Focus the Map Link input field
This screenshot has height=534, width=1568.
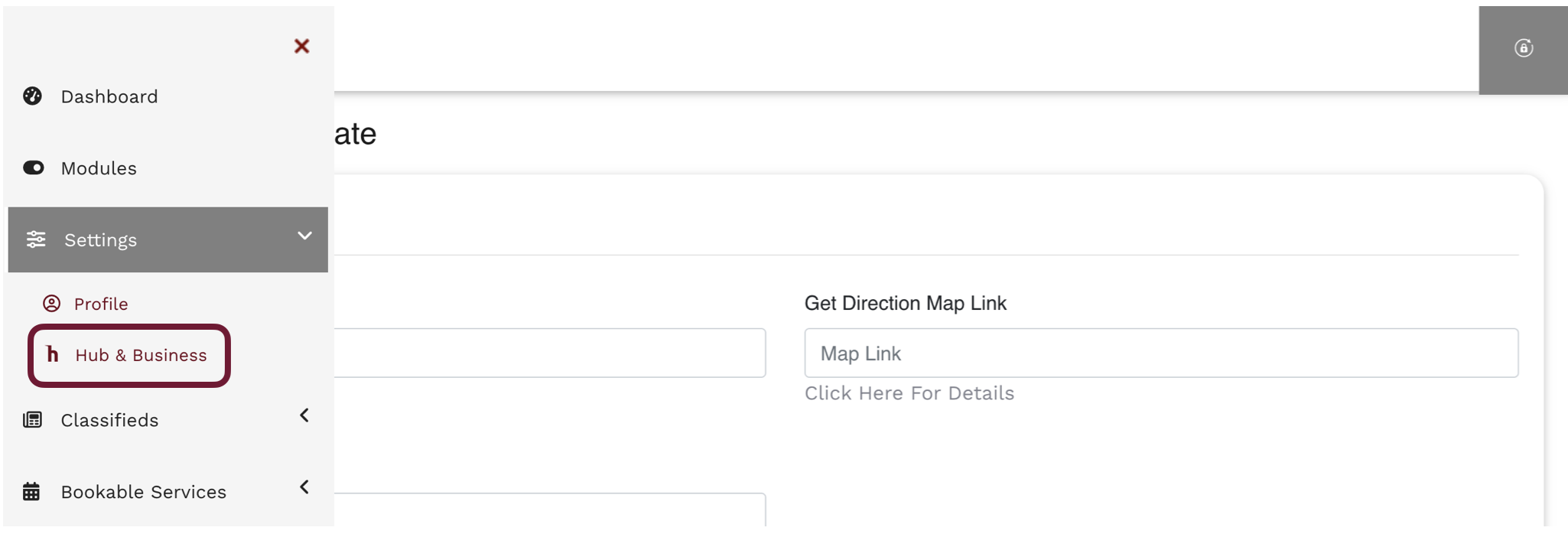1161,353
